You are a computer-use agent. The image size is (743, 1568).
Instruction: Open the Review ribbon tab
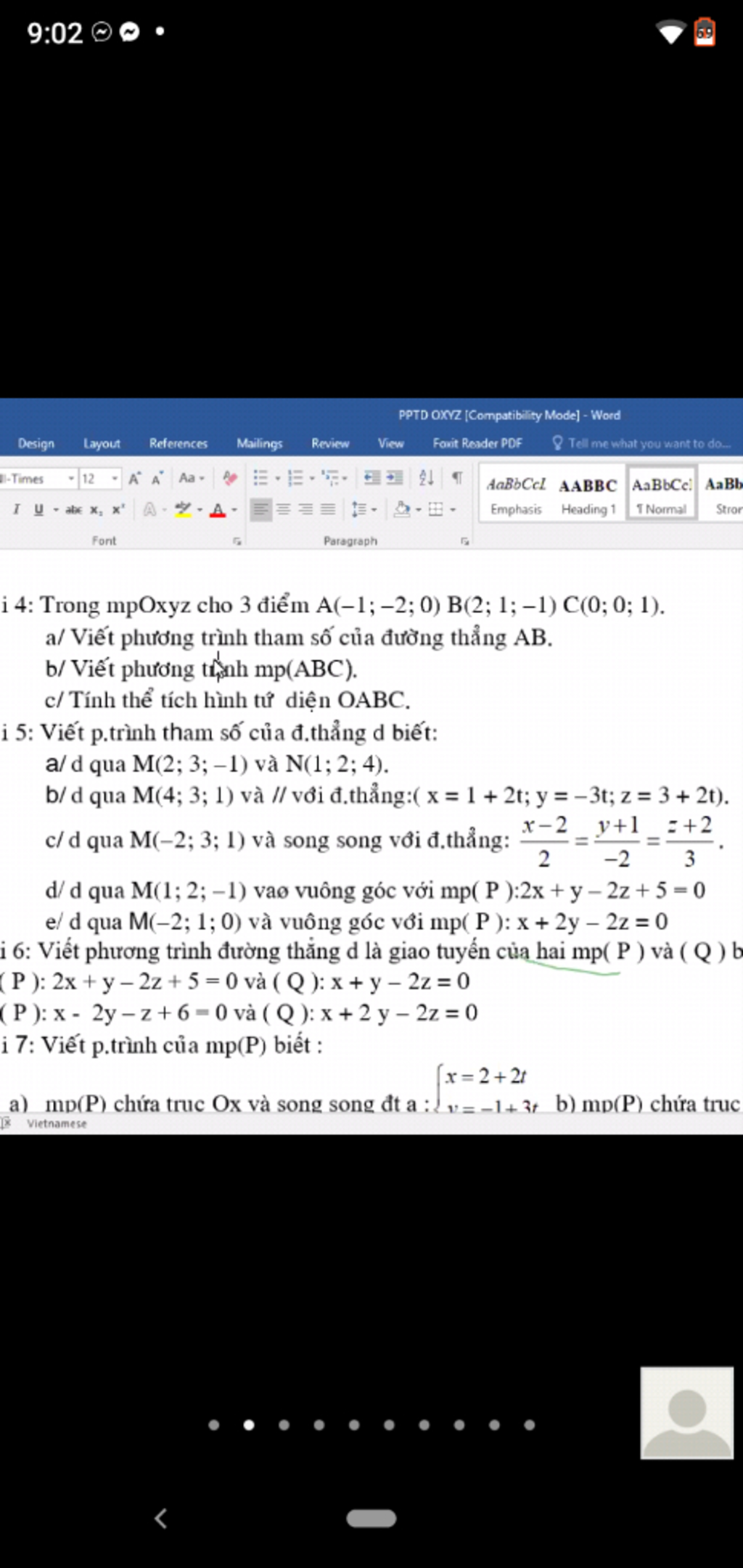pos(330,443)
